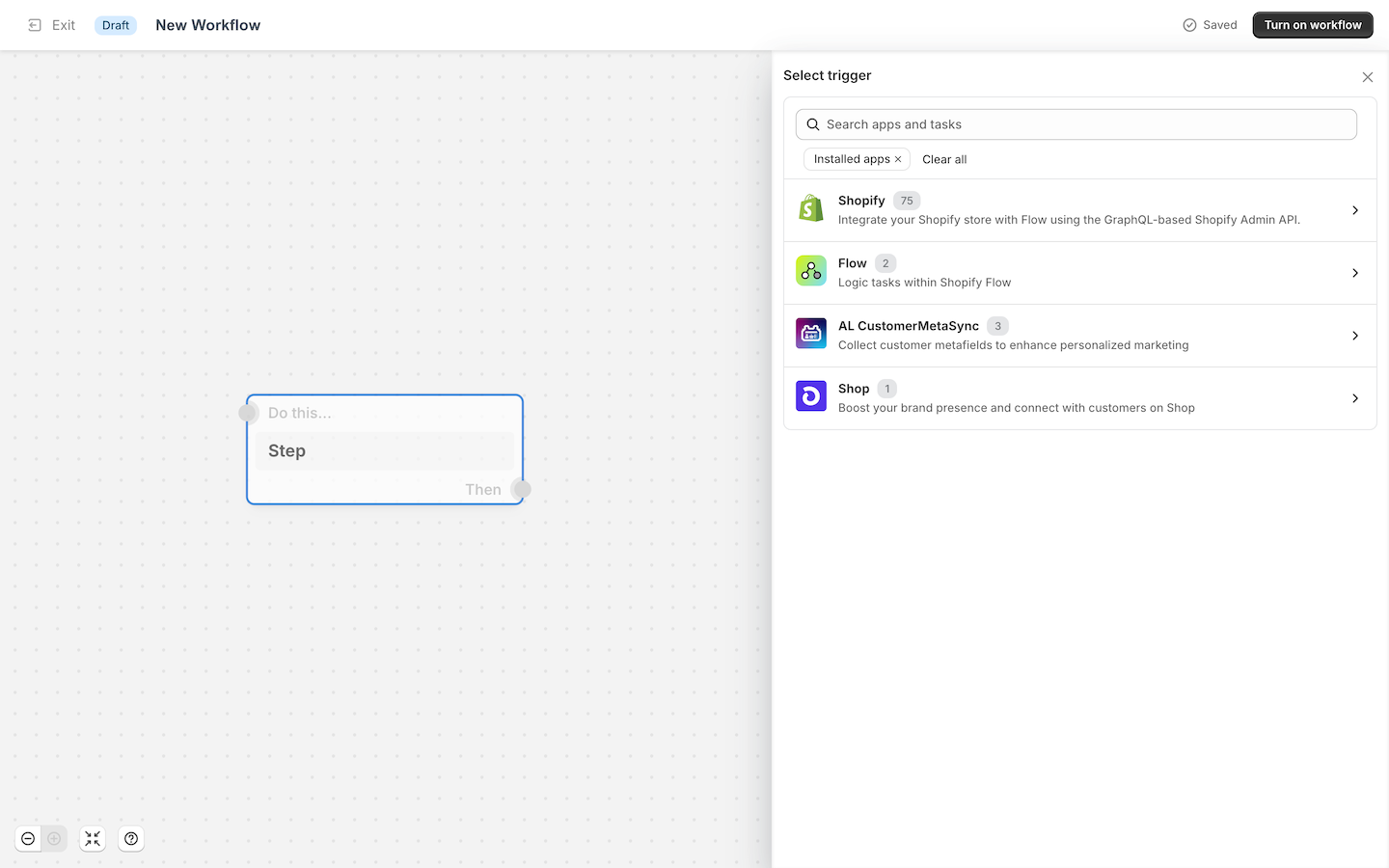The image size is (1389, 868).
Task: Click the fit-to-view canvas icon
Action: 93,839
